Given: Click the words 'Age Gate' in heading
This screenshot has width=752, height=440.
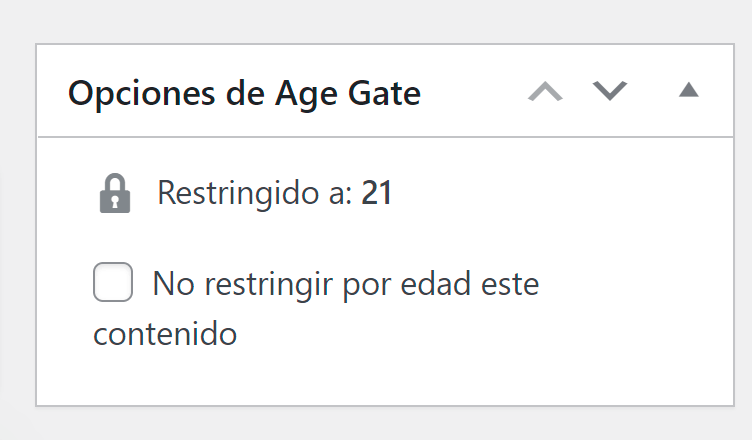Looking at the screenshot, I should pos(348,94).
